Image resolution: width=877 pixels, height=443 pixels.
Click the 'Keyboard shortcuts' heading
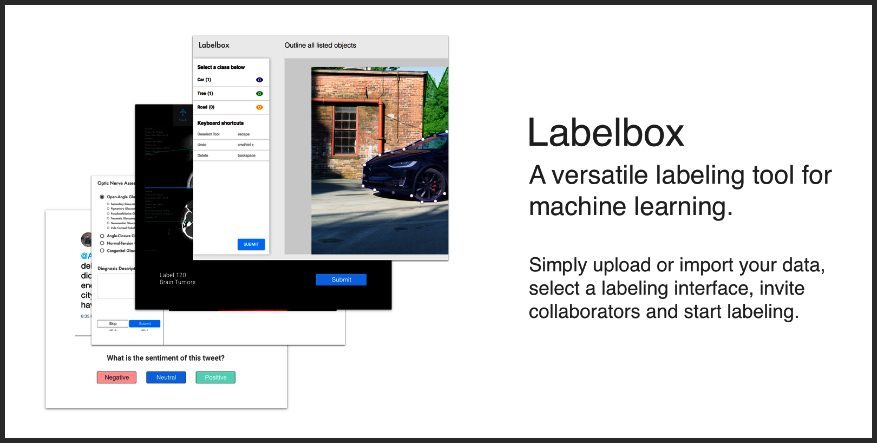(x=220, y=123)
